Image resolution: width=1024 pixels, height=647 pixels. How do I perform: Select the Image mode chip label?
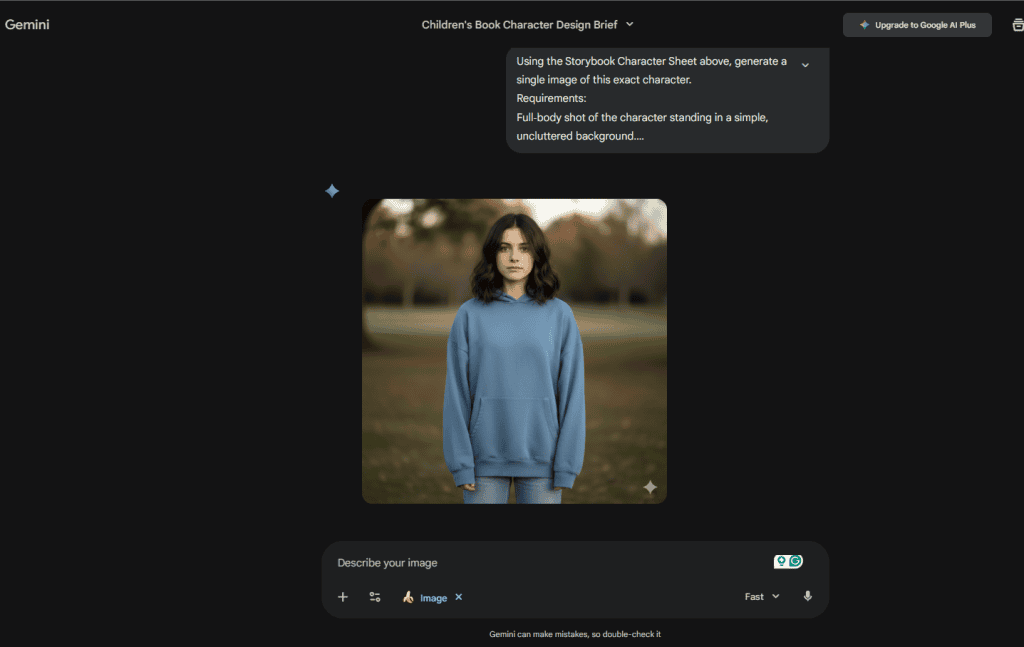coord(433,596)
